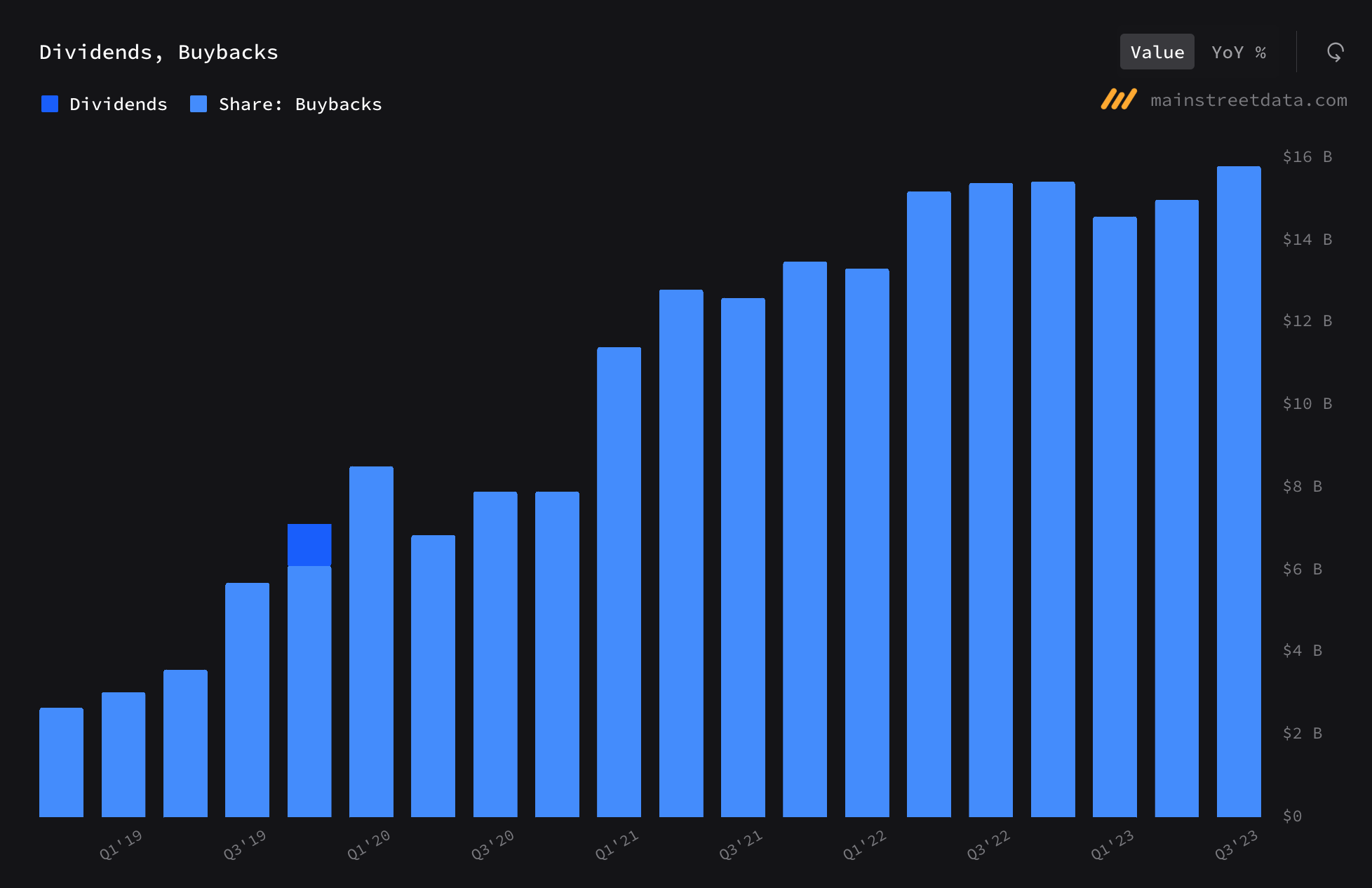Open the mainstreetdata.com link
The width and height of the screenshot is (1372, 888).
coord(1249,100)
